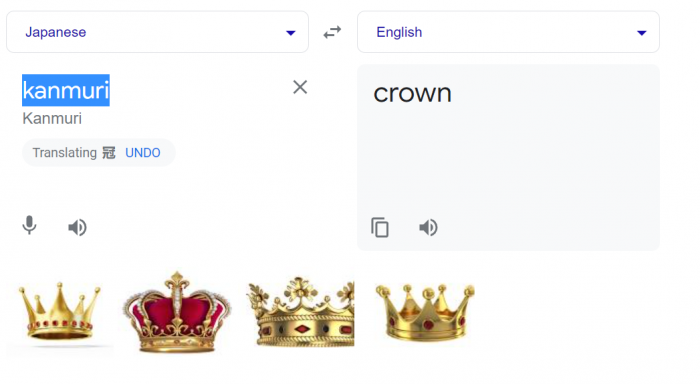Click the target language dropdown arrow
This screenshot has height=384, width=700.
642,33
